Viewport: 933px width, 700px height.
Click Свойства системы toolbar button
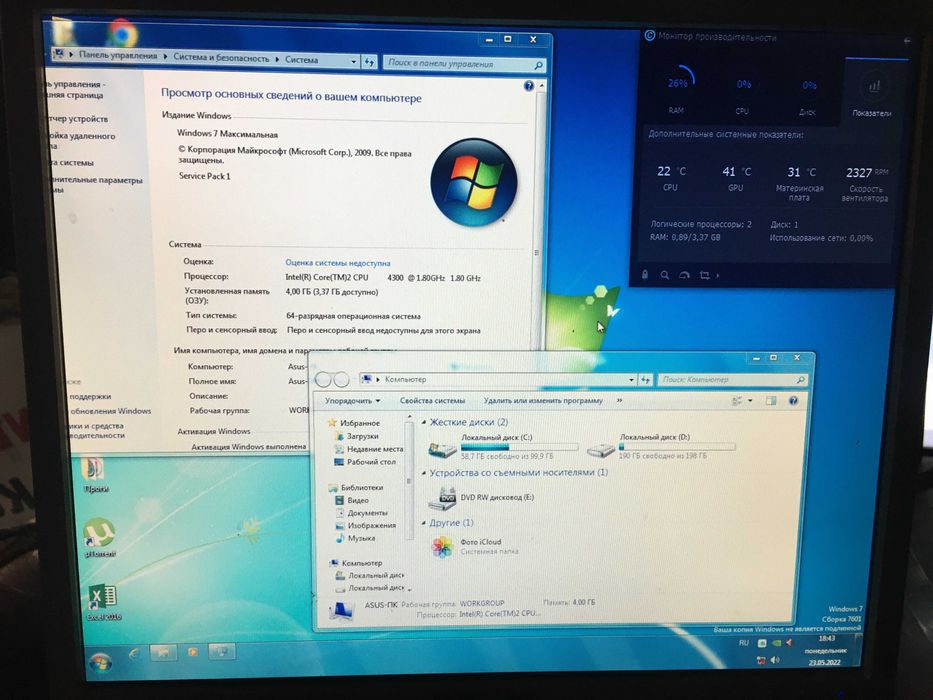click(x=433, y=401)
